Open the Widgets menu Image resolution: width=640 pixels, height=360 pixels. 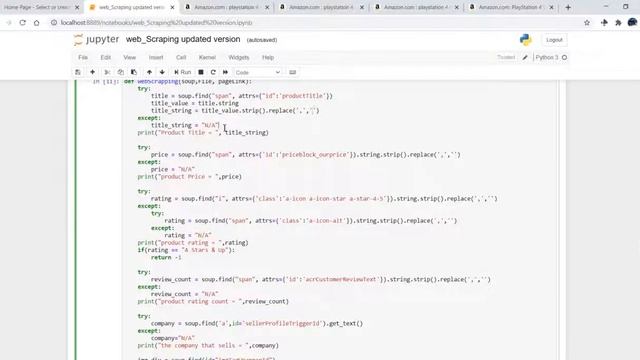[239, 58]
